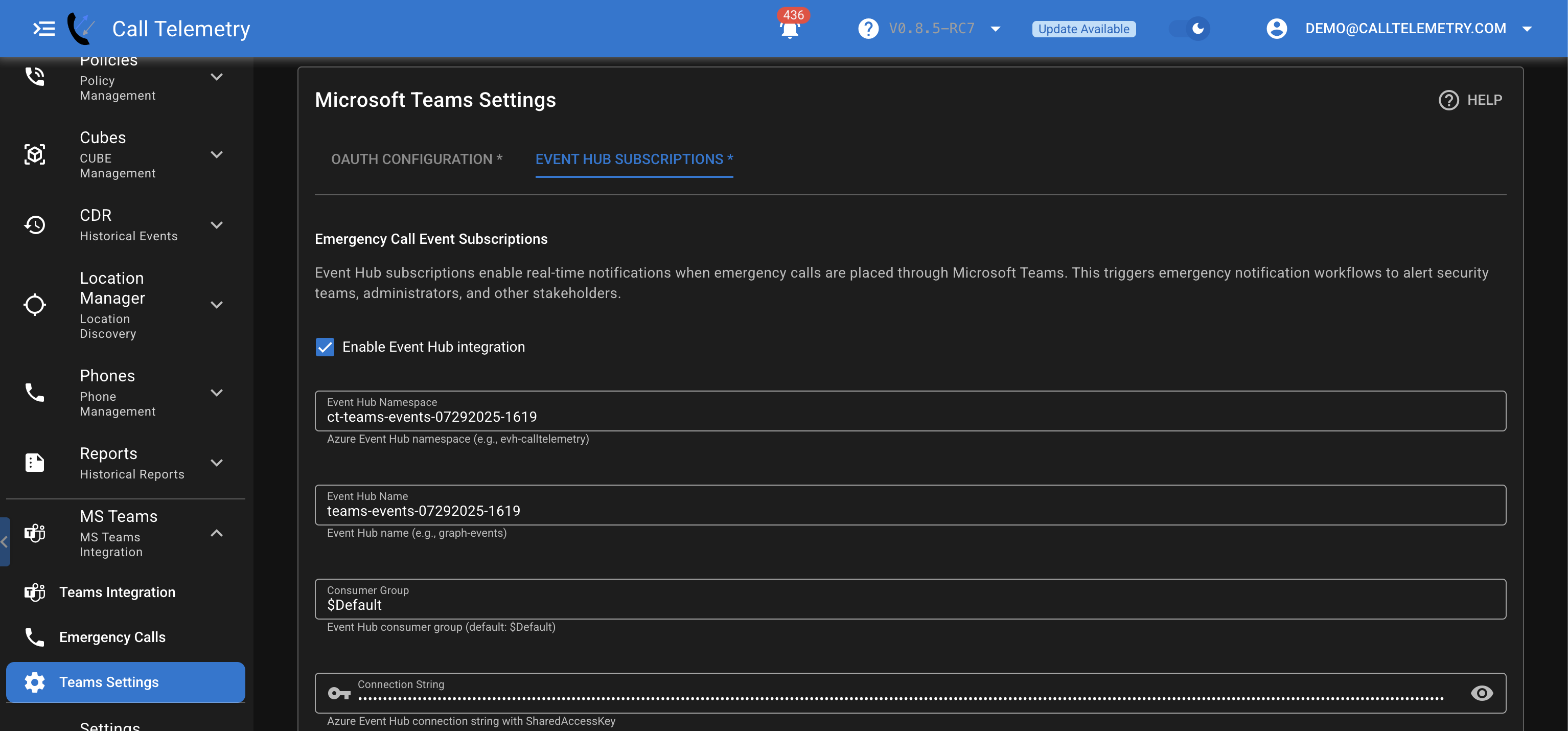Expand the CDR Historical Events chevron
This screenshot has height=731, width=1568.
(217, 224)
